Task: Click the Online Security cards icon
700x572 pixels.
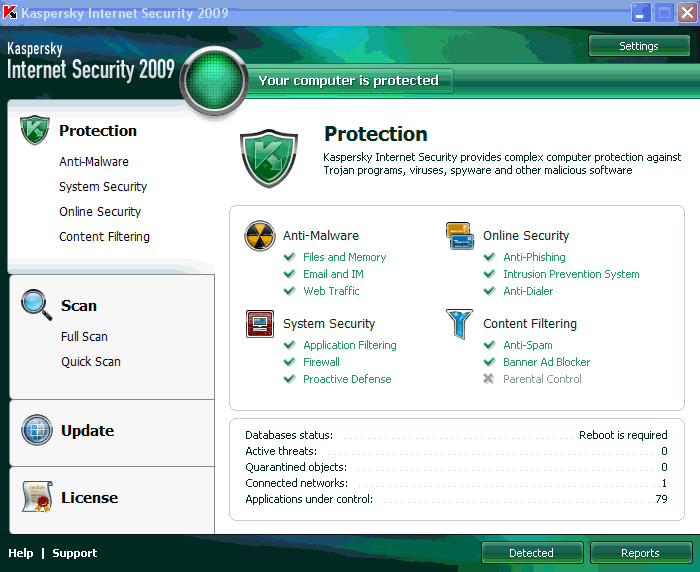Action: click(x=459, y=235)
